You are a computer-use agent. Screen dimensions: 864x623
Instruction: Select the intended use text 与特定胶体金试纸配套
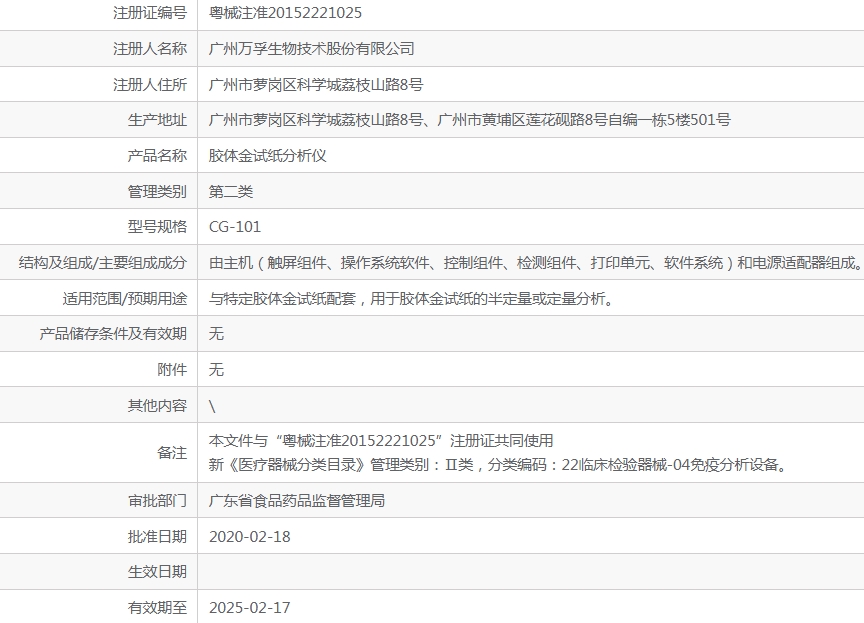411,298
